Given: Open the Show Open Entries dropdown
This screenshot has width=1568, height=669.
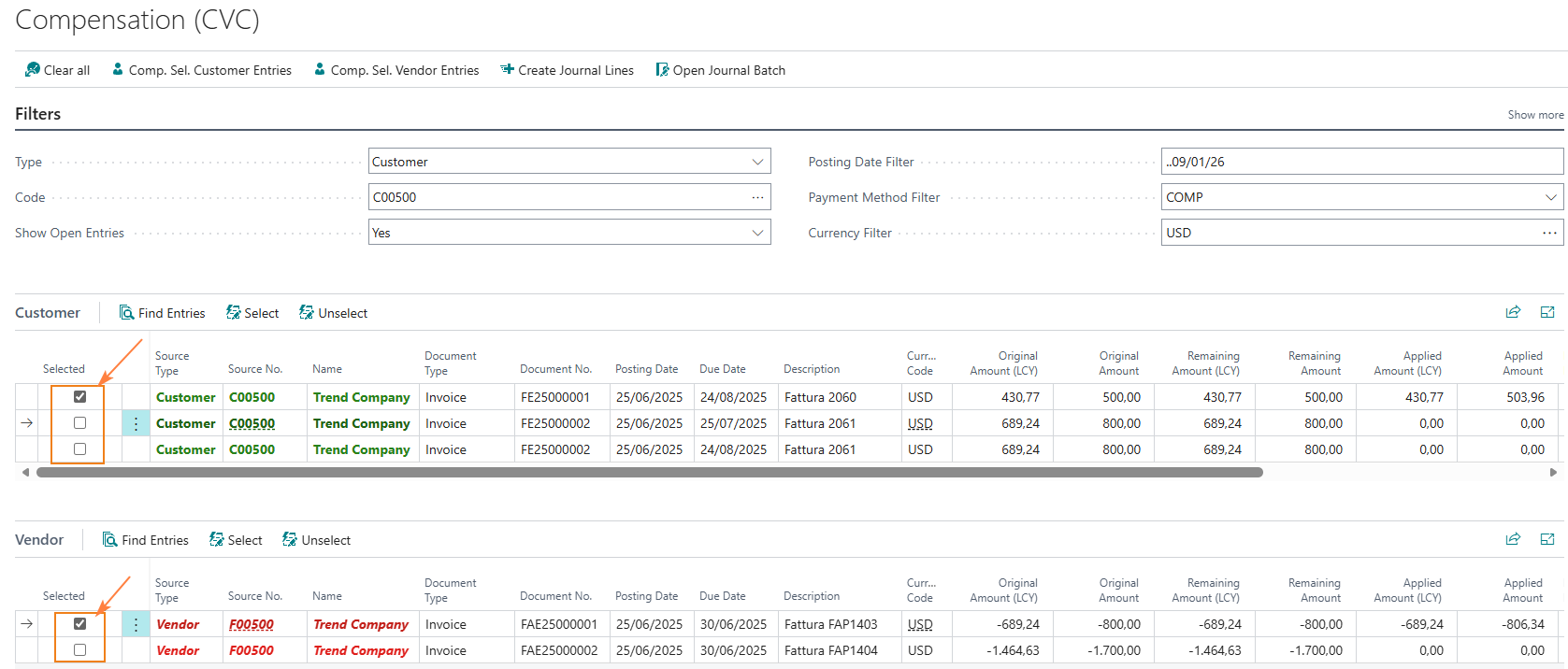Looking at the screenshot, I should click(x=757, y=233).
